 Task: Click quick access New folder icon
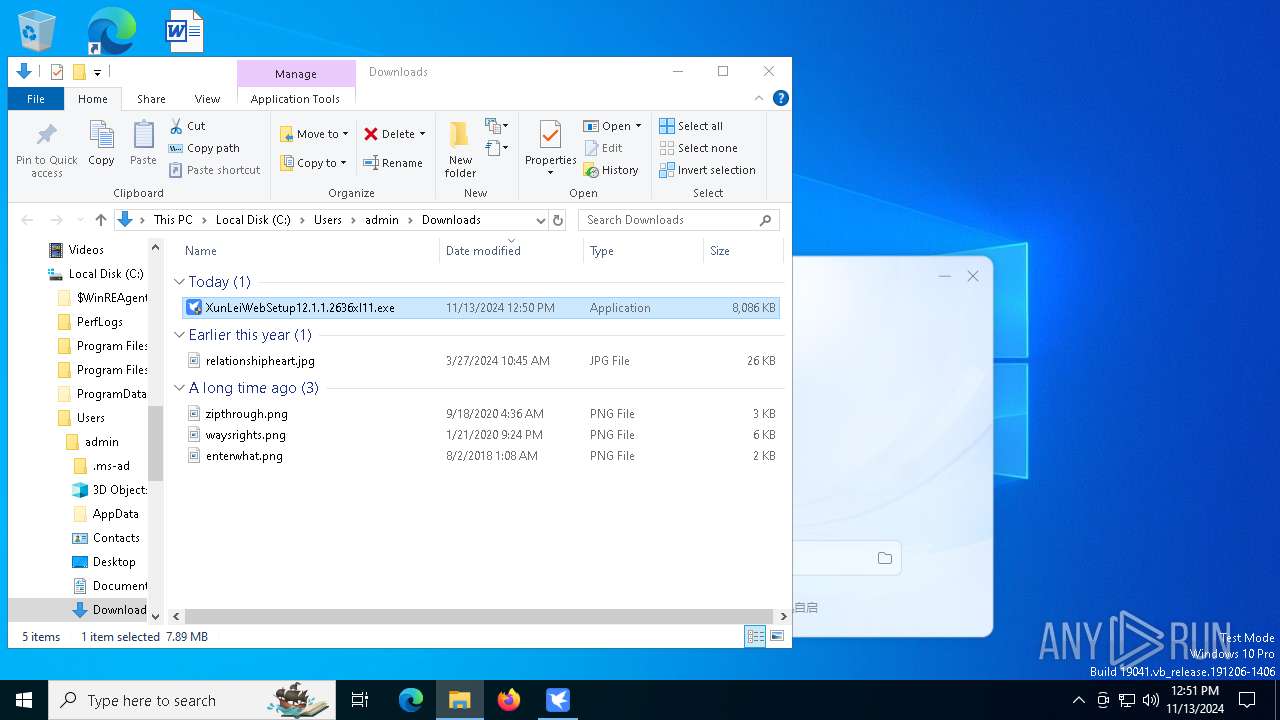[79, 72]
